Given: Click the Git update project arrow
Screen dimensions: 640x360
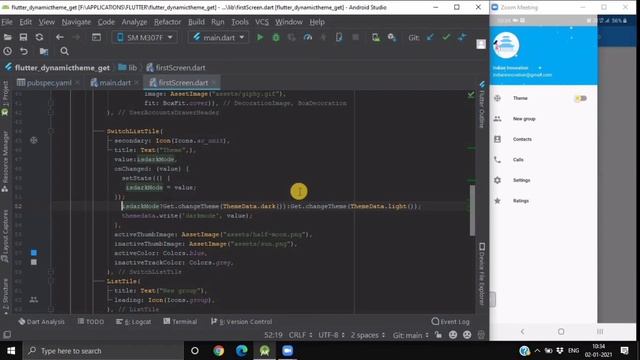Looking at the screenshot, I should (430, 37).
